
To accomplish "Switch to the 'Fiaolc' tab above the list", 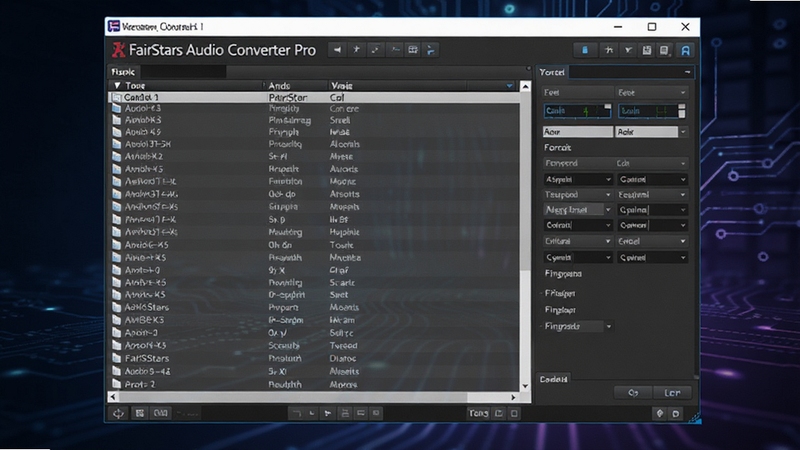I will pyautogui.click(x=123, y=72).
